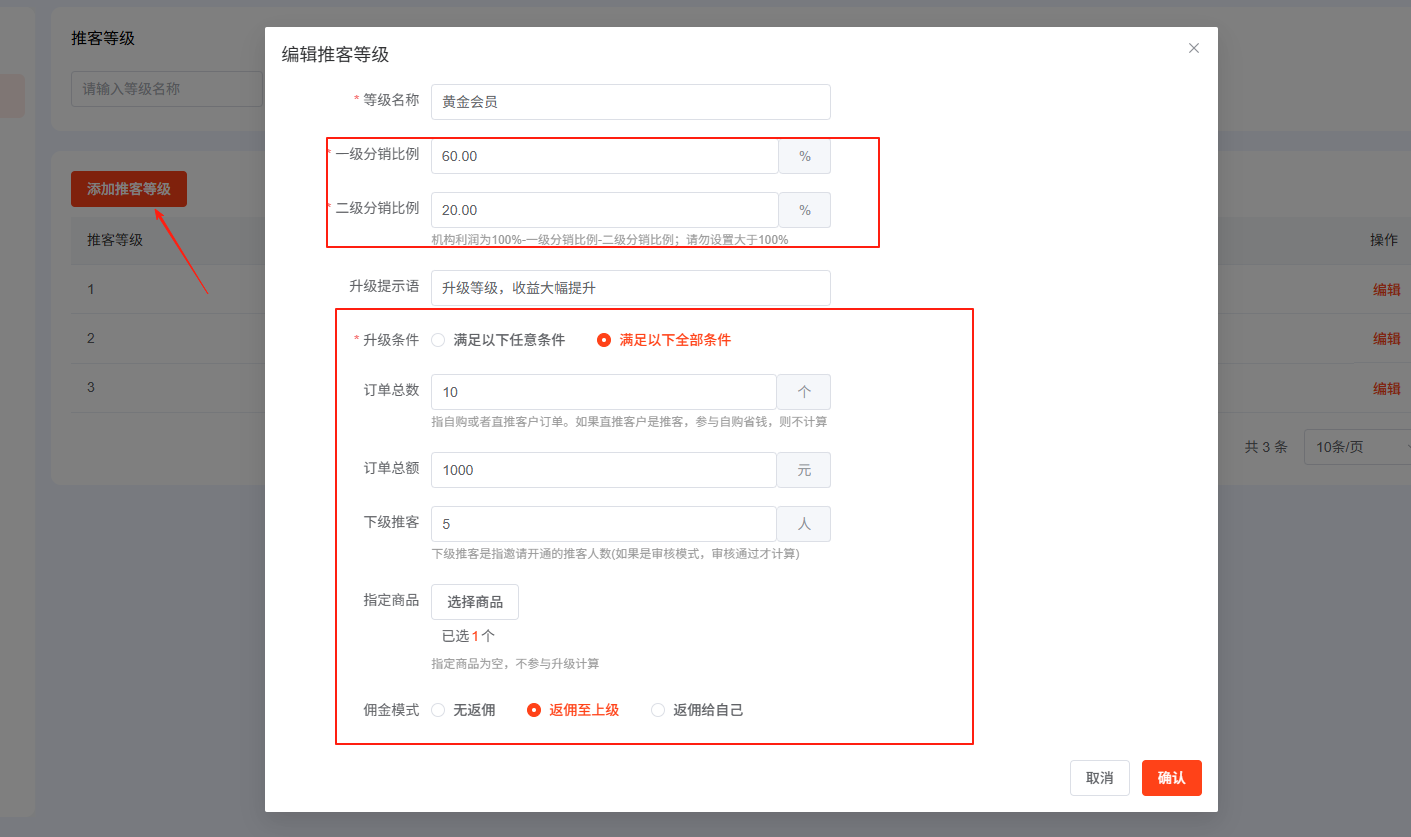The height and width of the screenshot is (837, 1411).
Task: Click the 订单总额 input showing 1000
Action: tap(603, 470)
